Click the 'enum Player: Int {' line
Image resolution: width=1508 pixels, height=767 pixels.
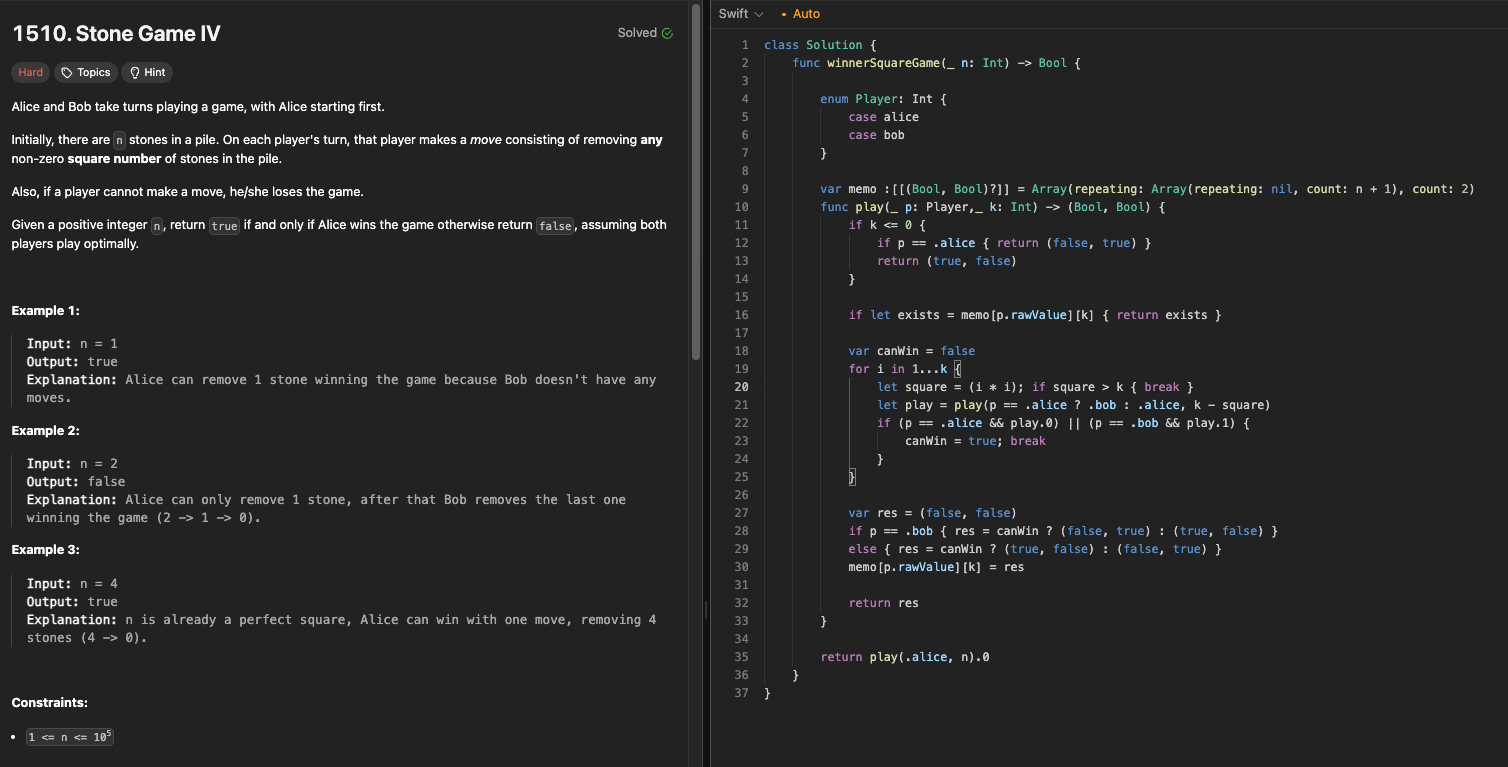point(883,99)
